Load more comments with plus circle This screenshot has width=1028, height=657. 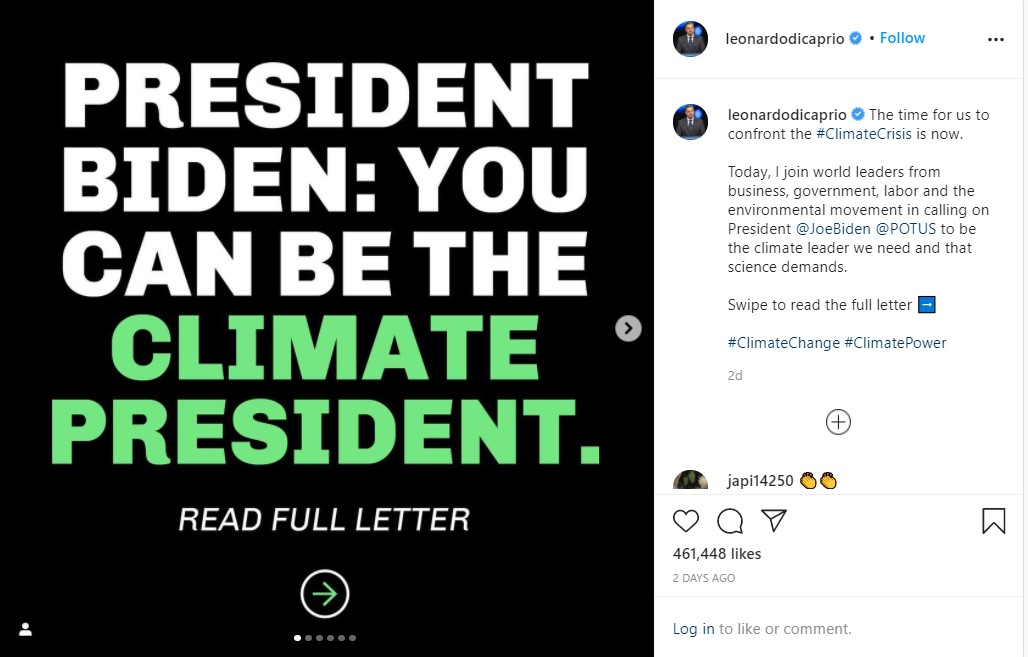(838, 422)
